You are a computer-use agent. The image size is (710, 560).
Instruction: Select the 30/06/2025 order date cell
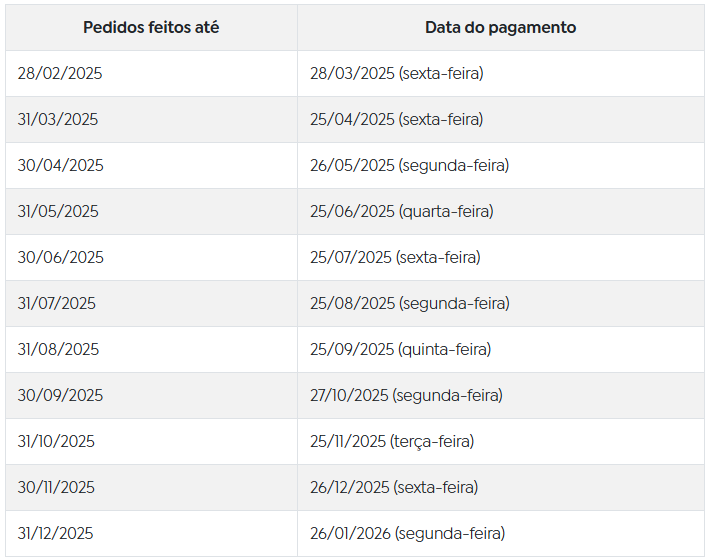point(151,258)
